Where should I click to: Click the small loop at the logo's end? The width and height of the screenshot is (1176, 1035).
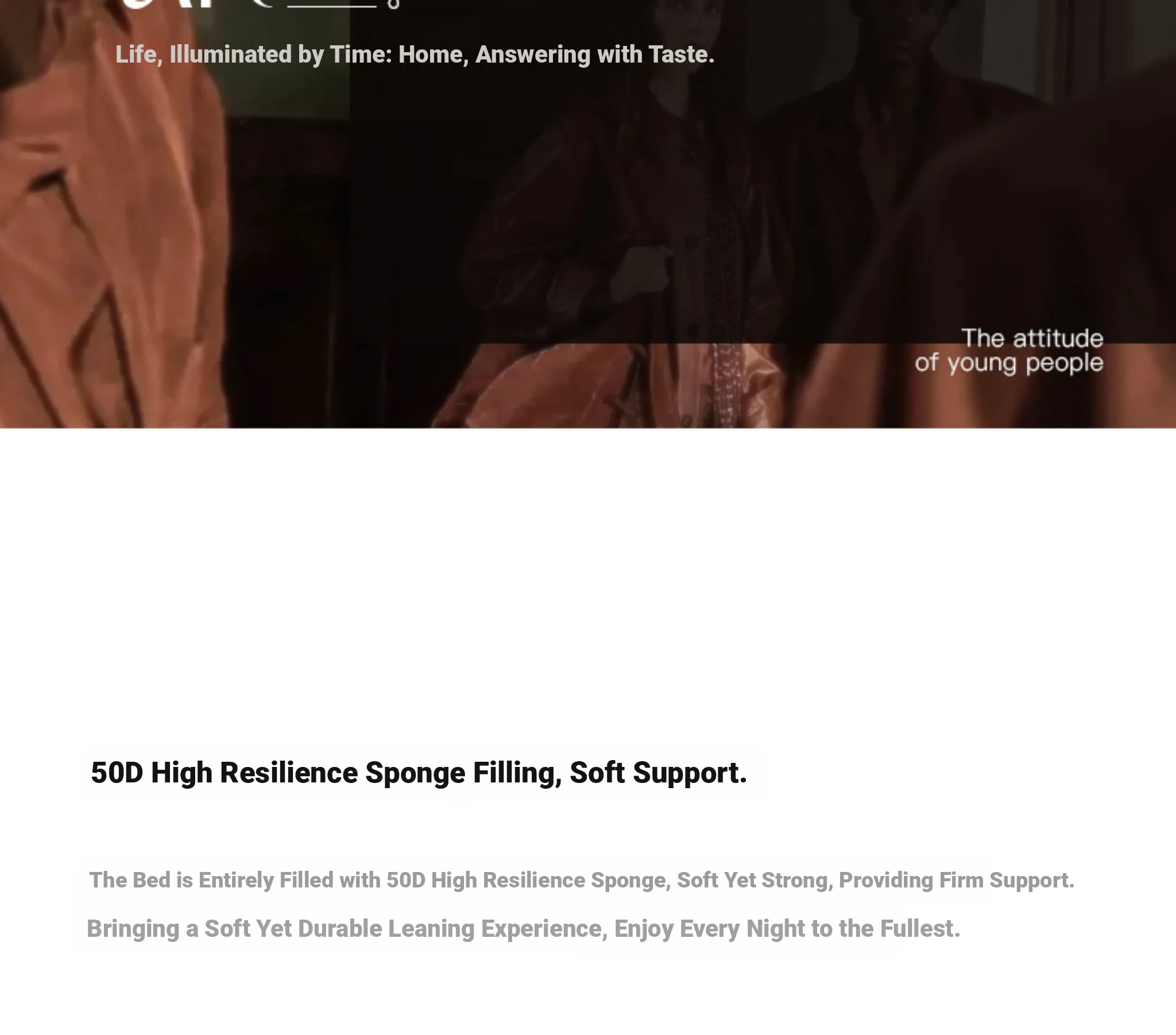point(393,5)
